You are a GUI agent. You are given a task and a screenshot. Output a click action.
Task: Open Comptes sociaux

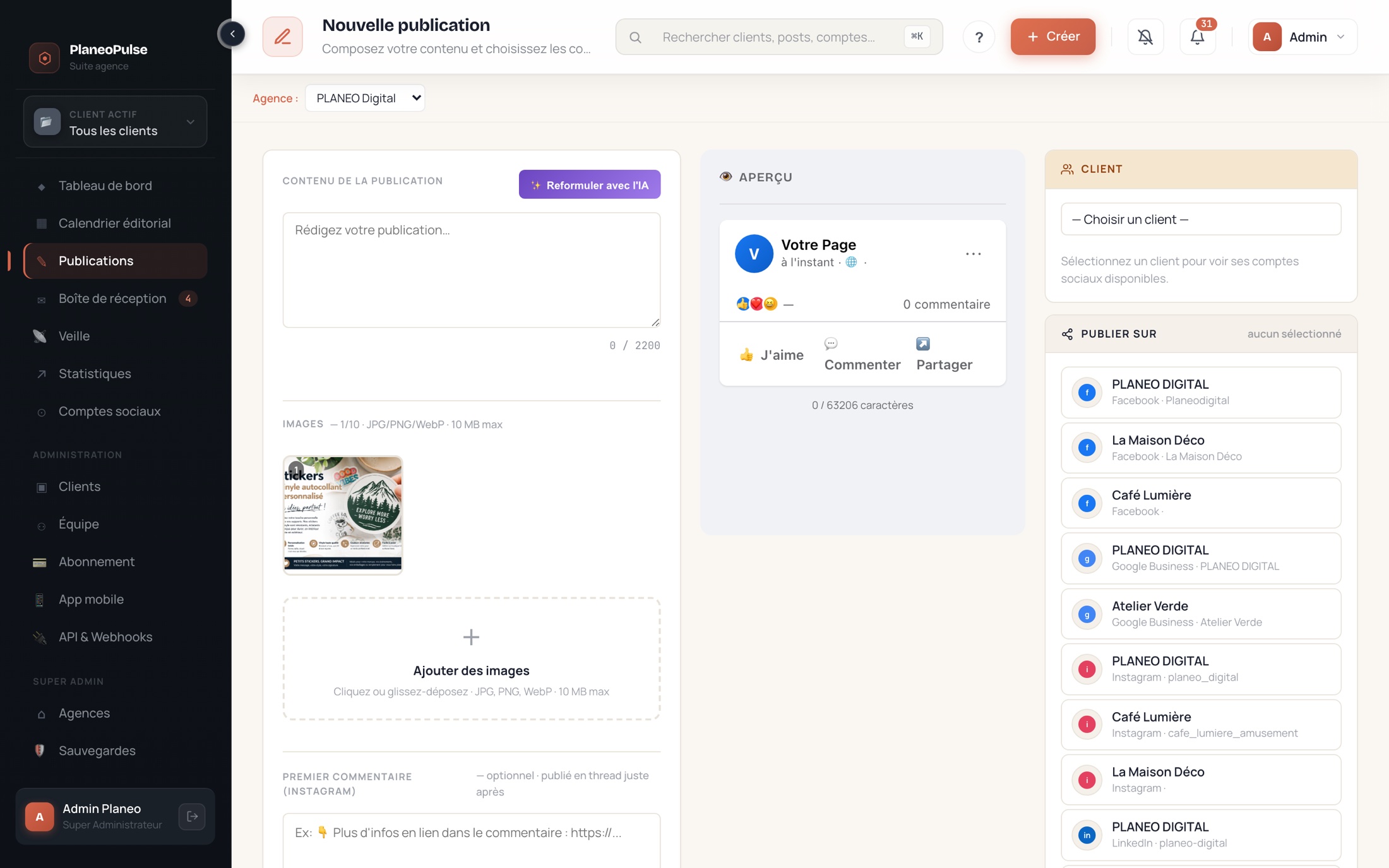click(115, 412)
